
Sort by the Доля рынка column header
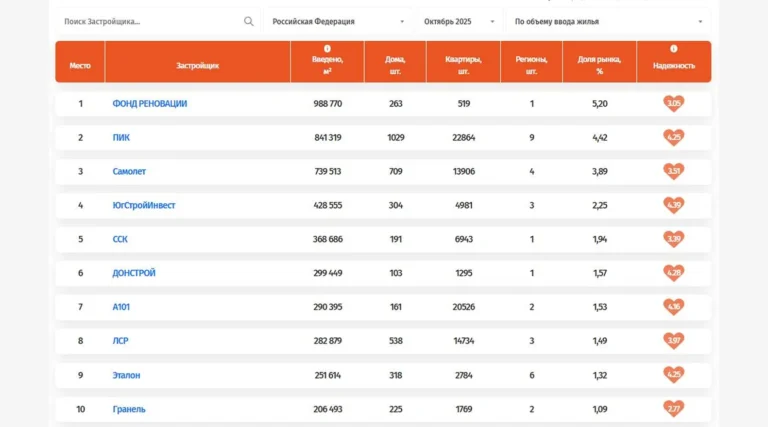click(599, 65)
